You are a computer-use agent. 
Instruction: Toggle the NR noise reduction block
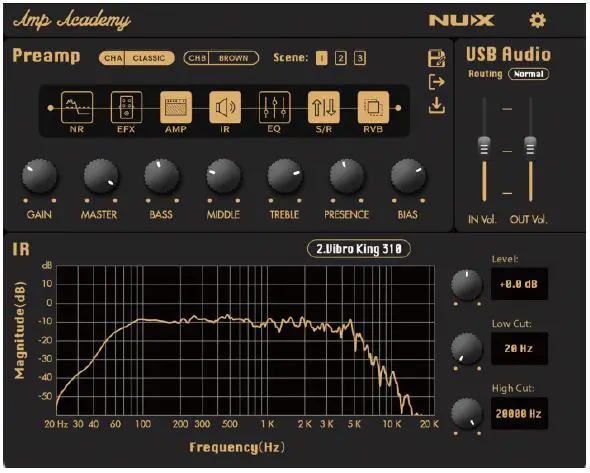pos(77,107)
